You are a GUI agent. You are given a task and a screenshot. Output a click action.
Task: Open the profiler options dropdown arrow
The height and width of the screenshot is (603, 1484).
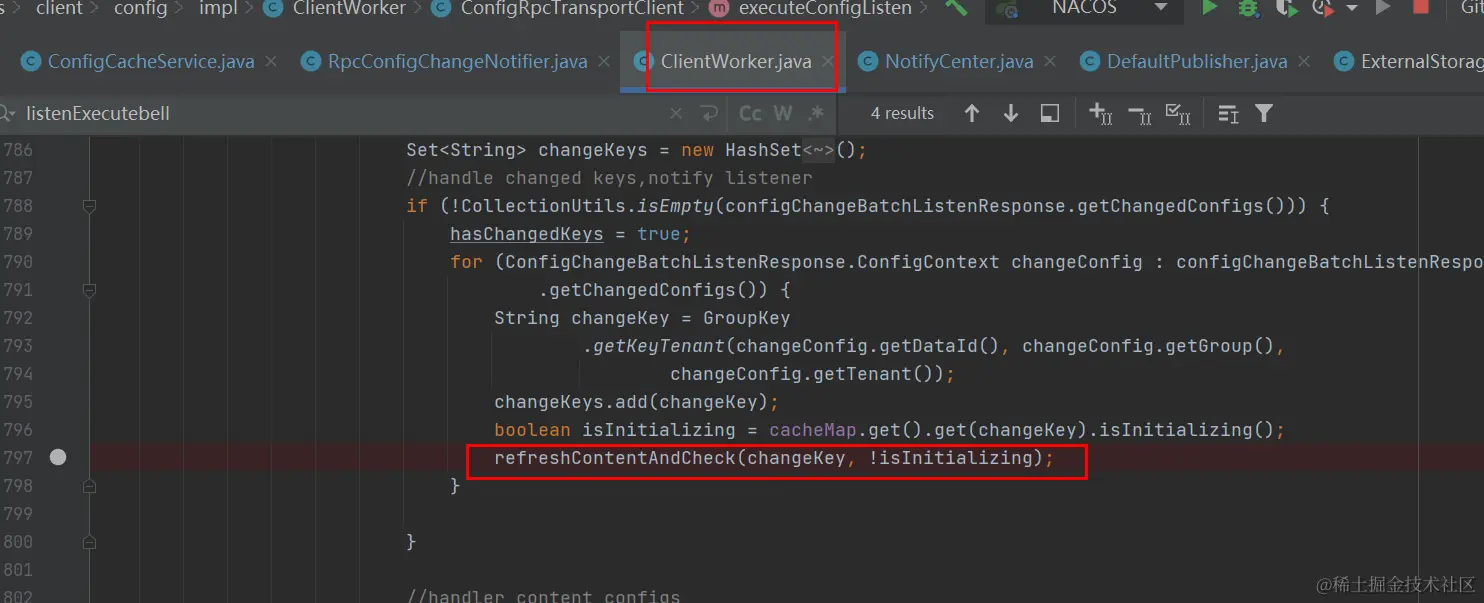(1352, 9)
